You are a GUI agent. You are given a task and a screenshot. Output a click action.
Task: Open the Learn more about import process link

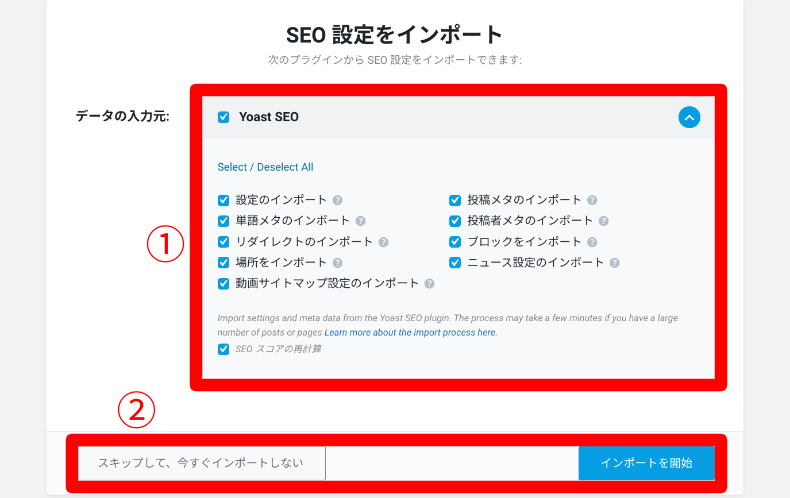tap(410, 332)
